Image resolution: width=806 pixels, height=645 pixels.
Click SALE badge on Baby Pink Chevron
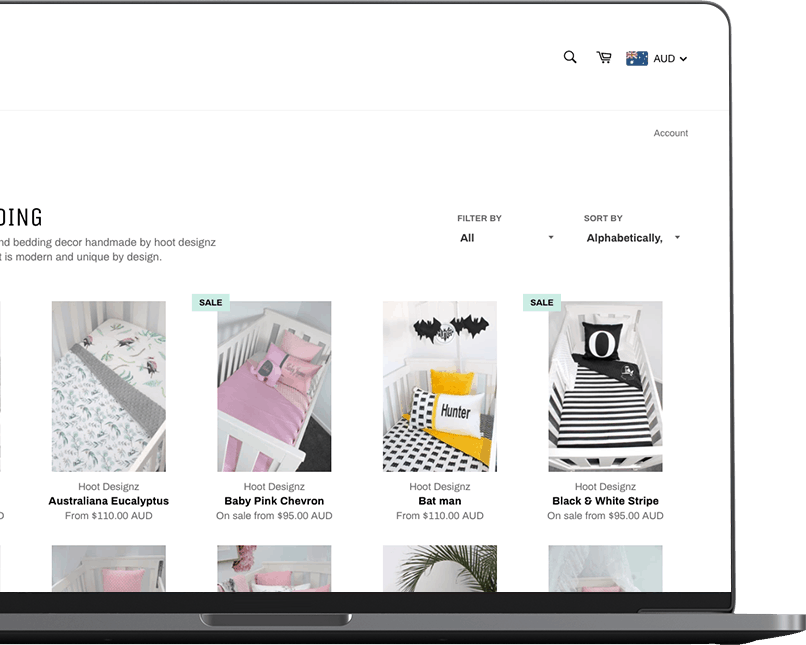pyautogui.click(x=211, y=303)
